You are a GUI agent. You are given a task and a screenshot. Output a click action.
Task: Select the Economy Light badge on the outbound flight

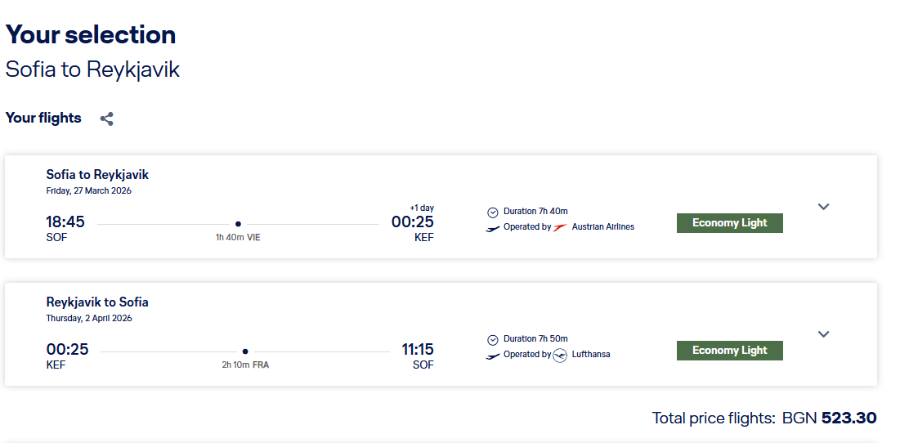click(730, 223)
